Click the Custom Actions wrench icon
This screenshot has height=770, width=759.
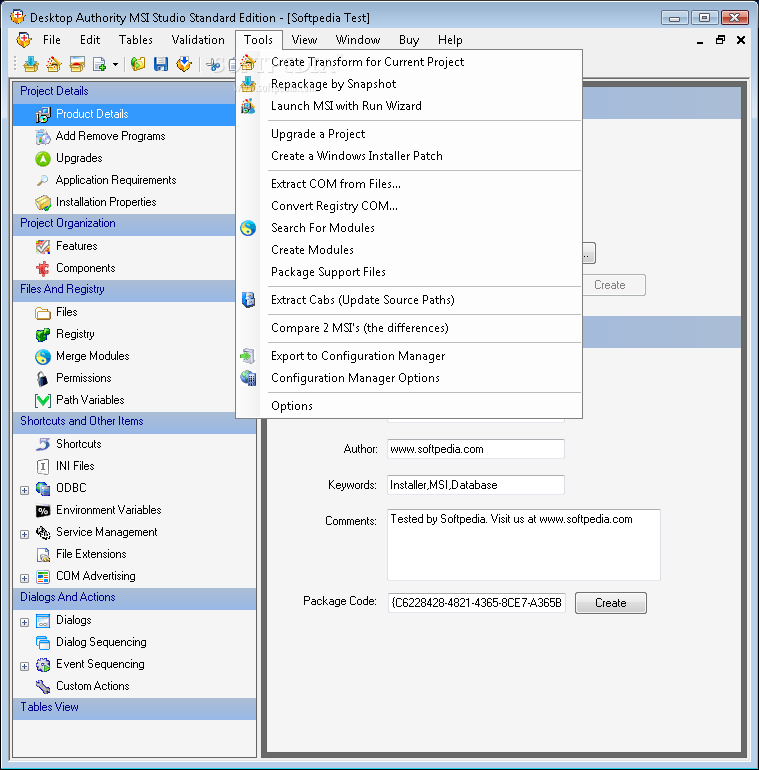point(43,687)
